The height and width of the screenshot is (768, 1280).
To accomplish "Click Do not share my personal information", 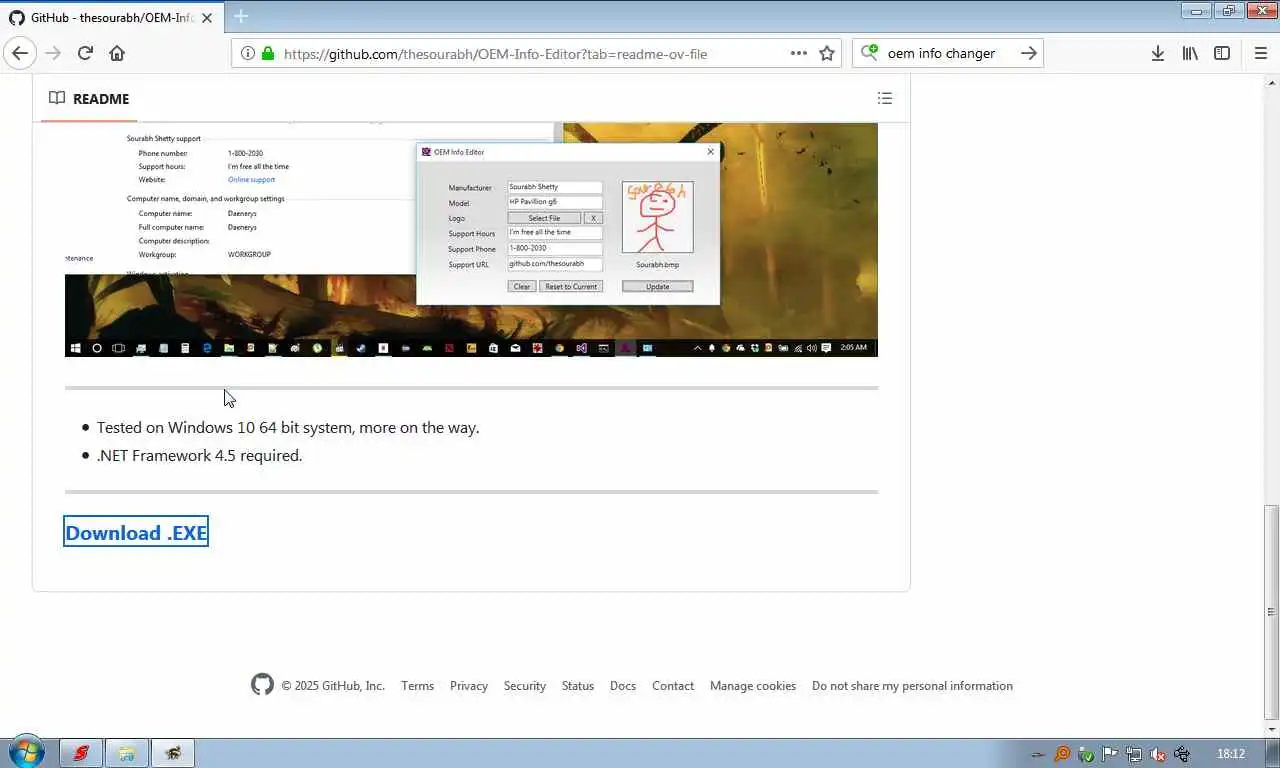I will [912, 686].
